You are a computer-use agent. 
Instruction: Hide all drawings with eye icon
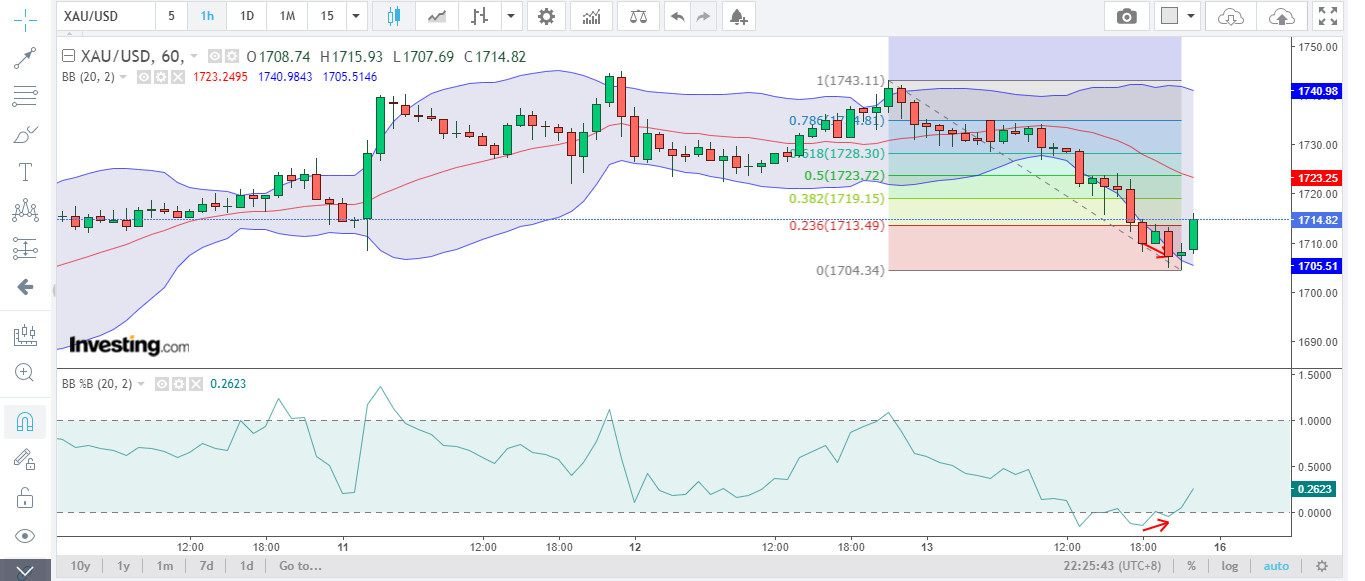tap(25, 535)
